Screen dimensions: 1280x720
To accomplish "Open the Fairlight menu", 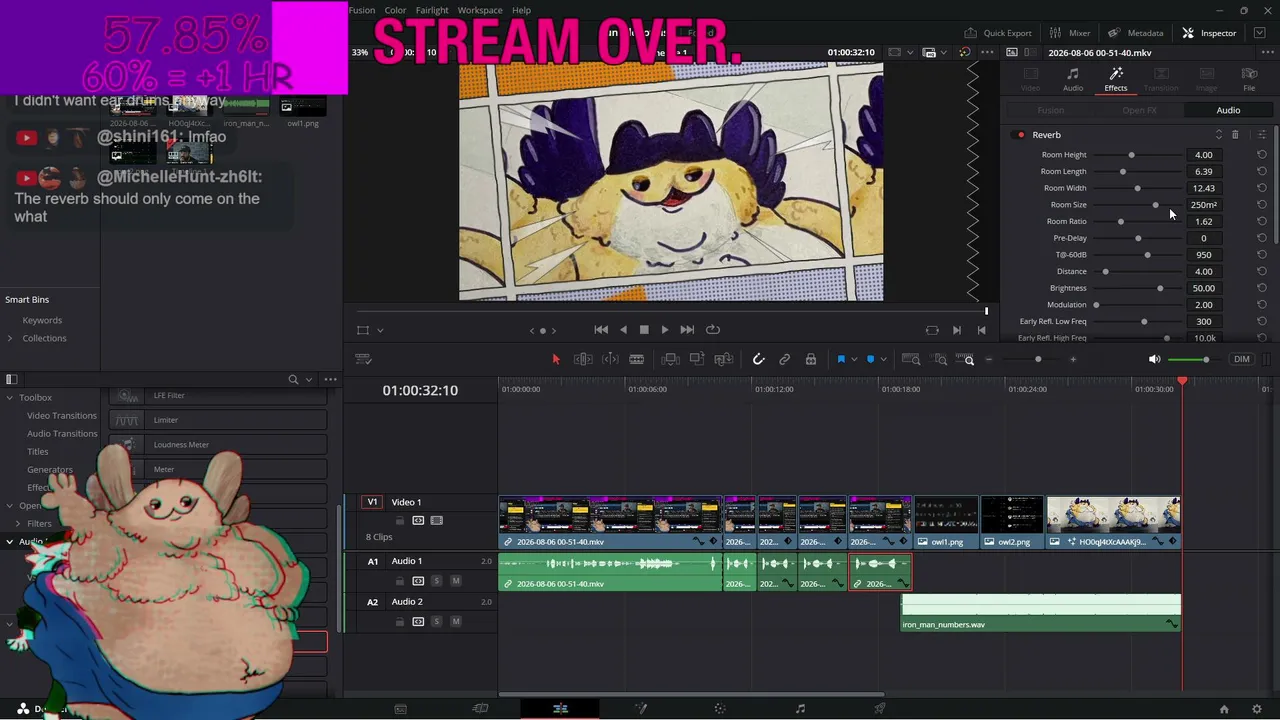I will (x=432, y=10).
